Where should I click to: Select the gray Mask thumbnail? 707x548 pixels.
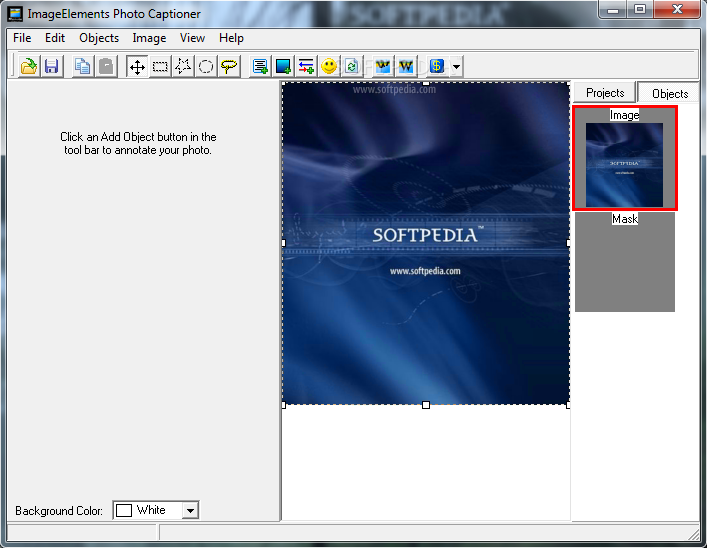coord(624,262)
